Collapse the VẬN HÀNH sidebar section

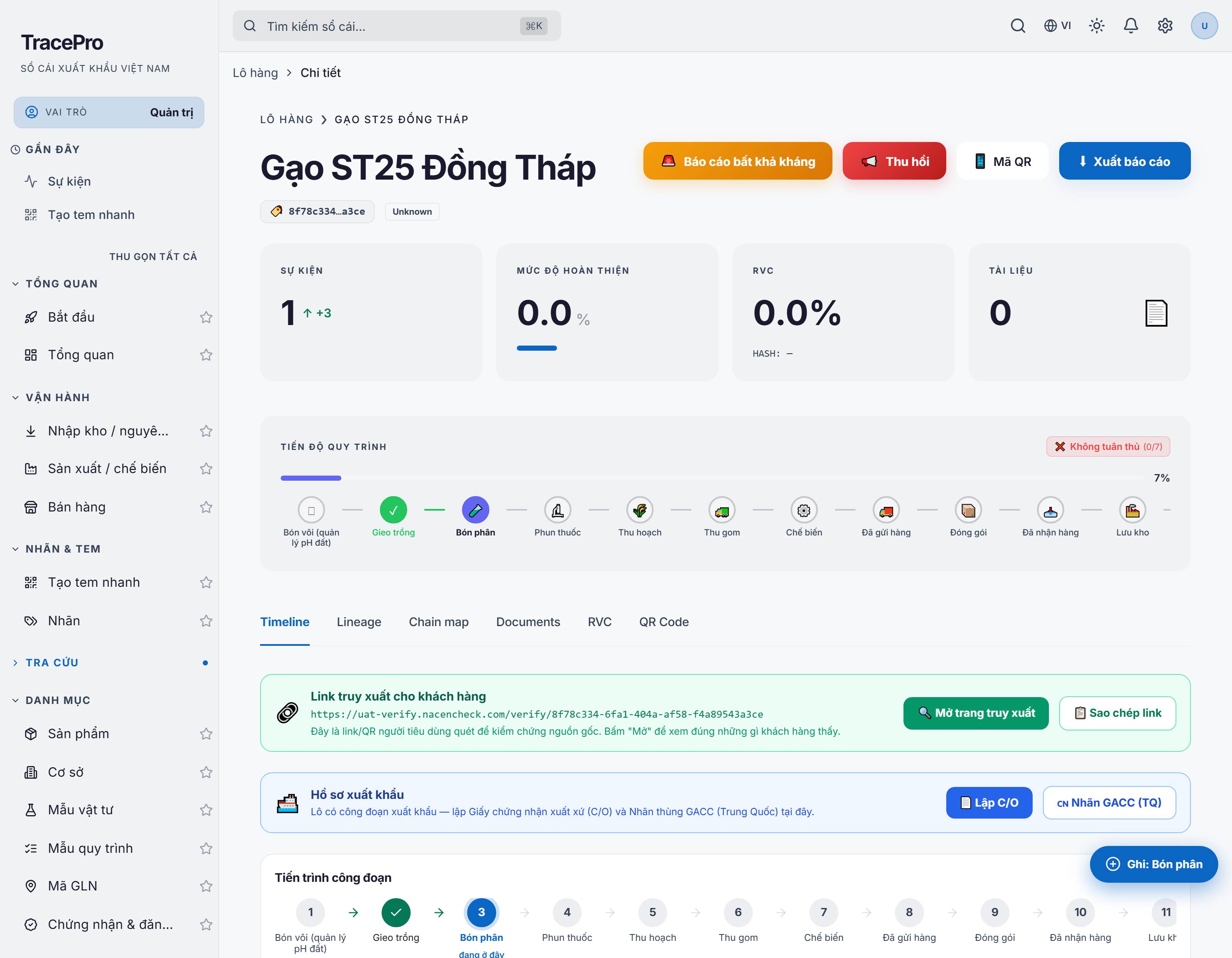click(51, 397)
